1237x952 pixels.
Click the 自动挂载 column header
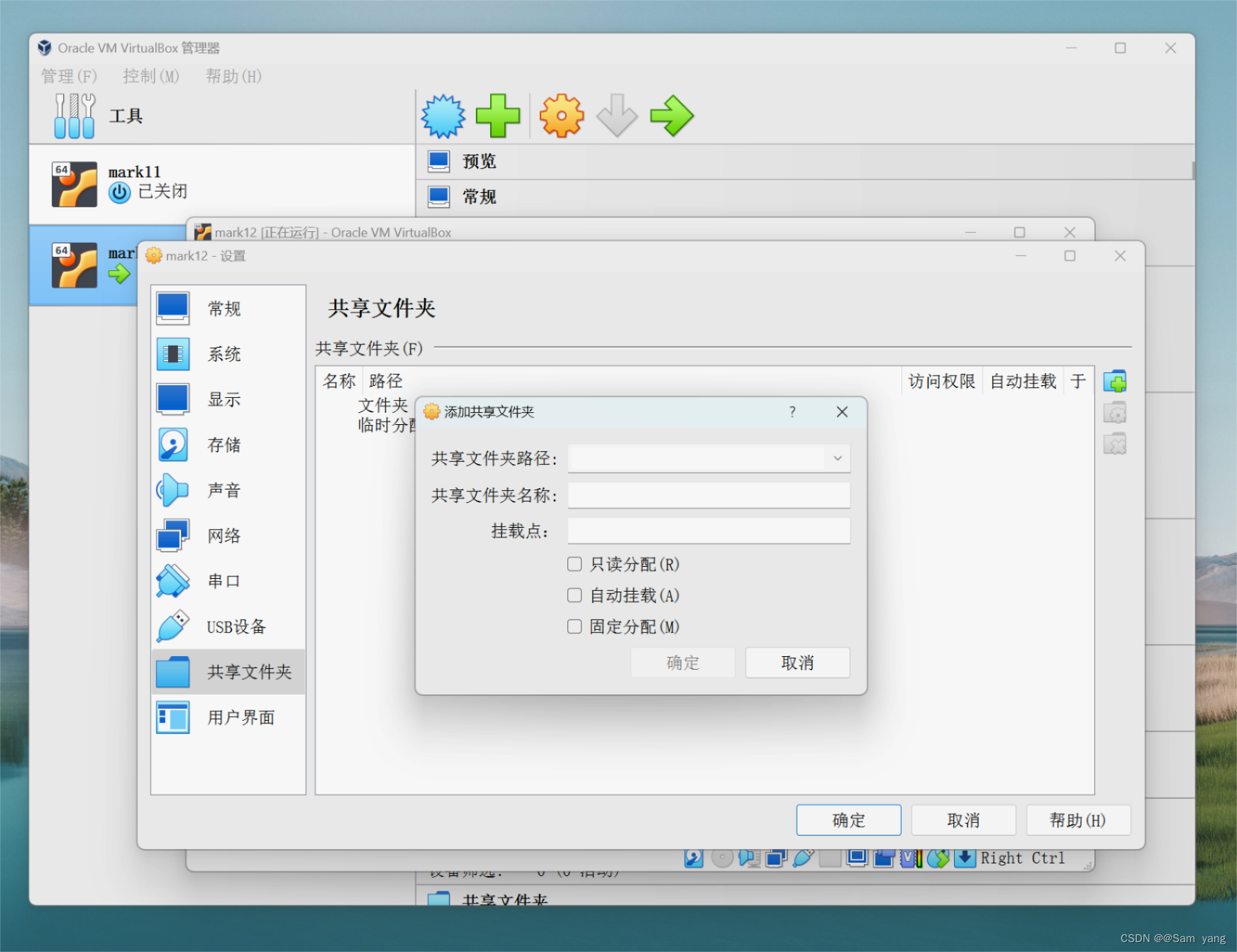pyautogui.click(x=1023, y=382)
